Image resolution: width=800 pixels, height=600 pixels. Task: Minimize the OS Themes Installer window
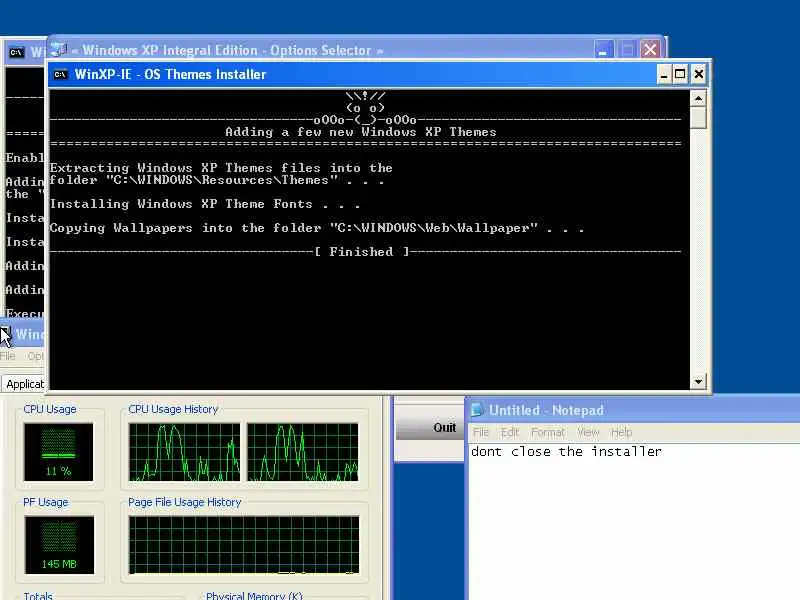coord(663,74)
